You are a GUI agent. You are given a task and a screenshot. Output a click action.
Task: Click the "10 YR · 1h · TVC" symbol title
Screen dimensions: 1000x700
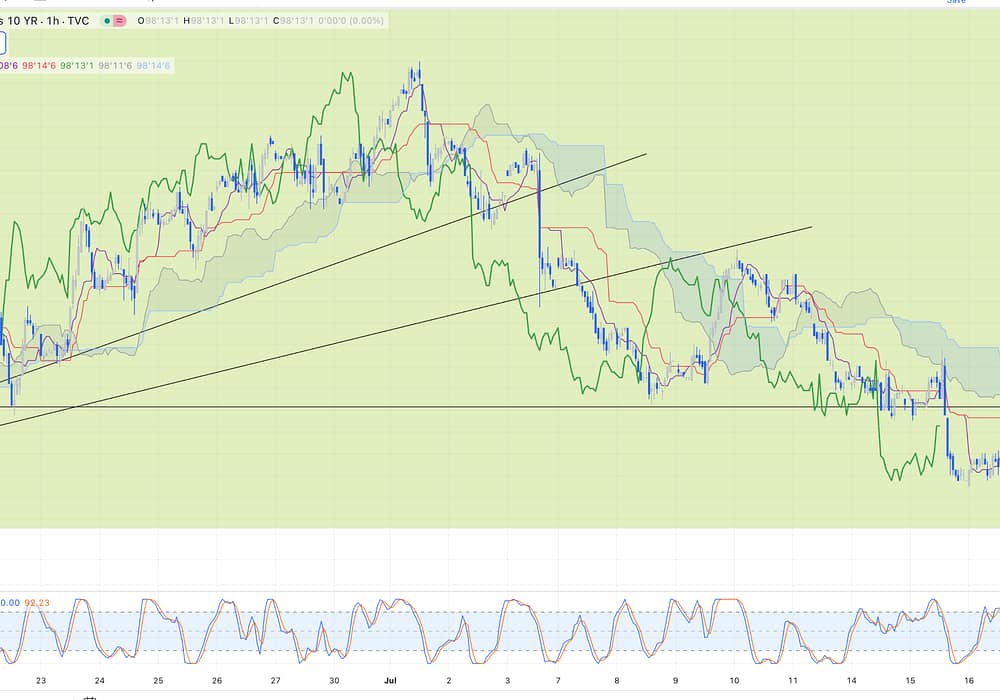click(44, 21)
